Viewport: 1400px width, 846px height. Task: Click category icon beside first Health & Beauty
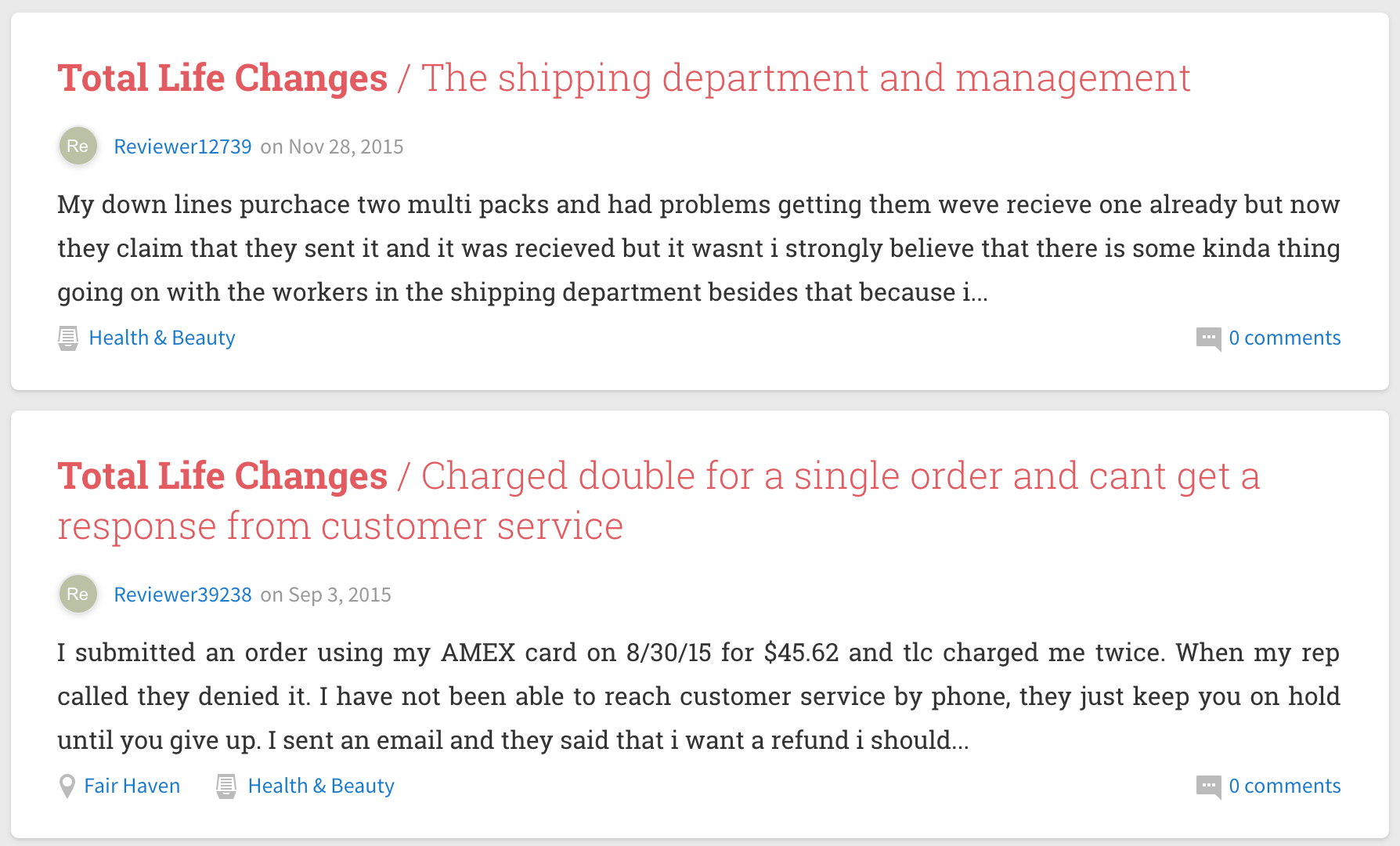[68, 338]
